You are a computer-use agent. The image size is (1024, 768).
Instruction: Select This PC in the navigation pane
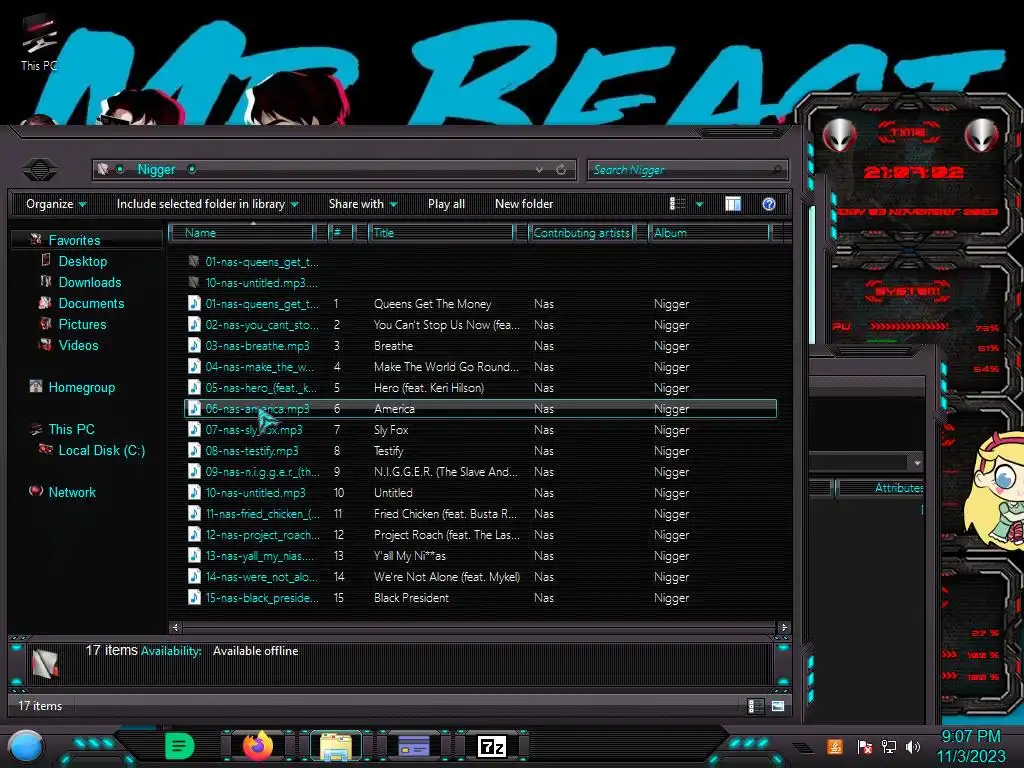click(x=72, y=429)
